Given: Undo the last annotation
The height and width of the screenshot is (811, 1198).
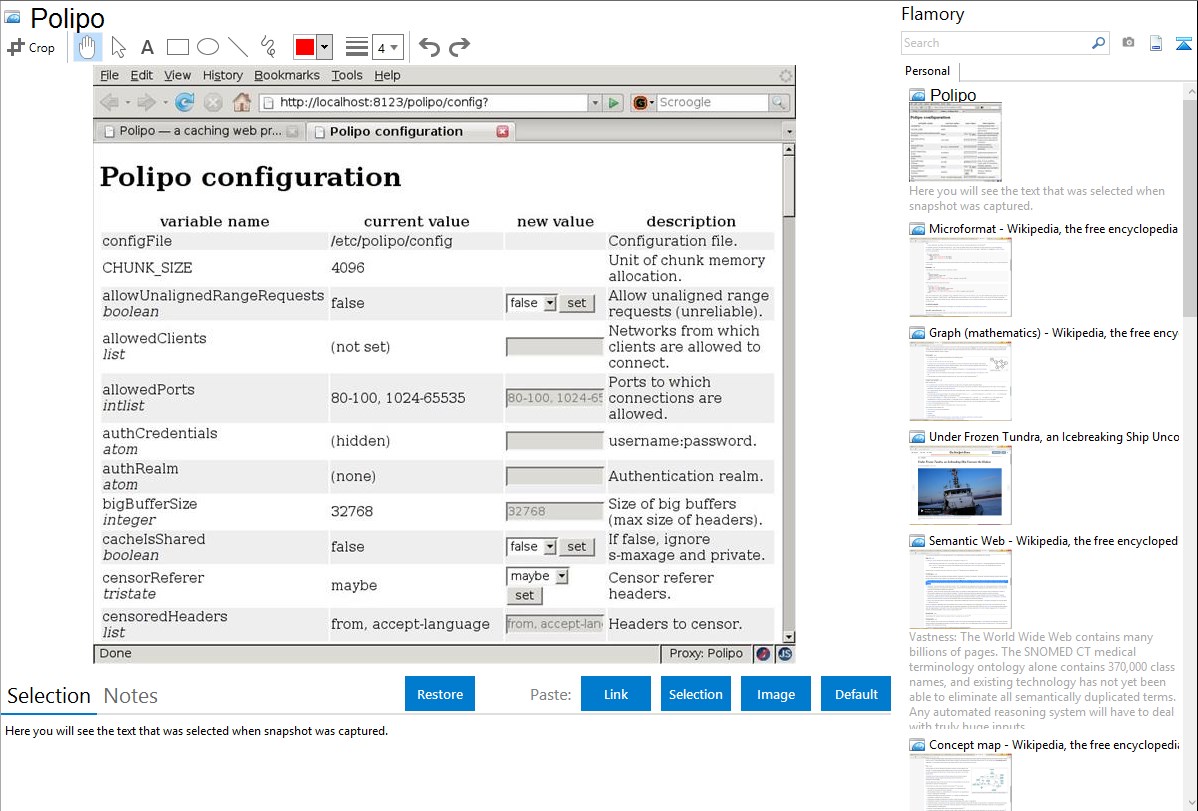Looking at the screenshot, I should [x=429, y=47].
